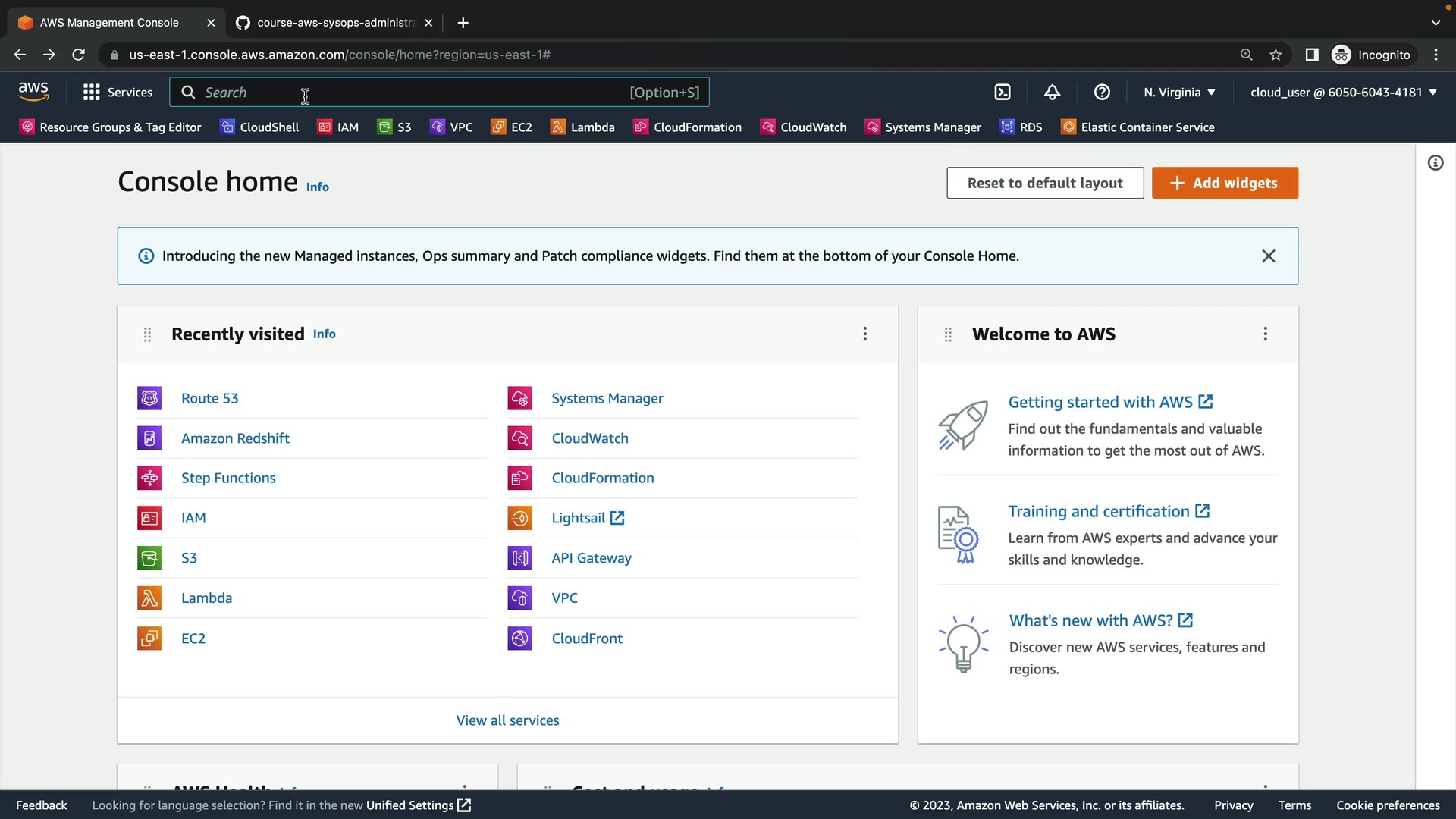
Task: Toggle the info side panel icon
Action: coord(1436,163)
